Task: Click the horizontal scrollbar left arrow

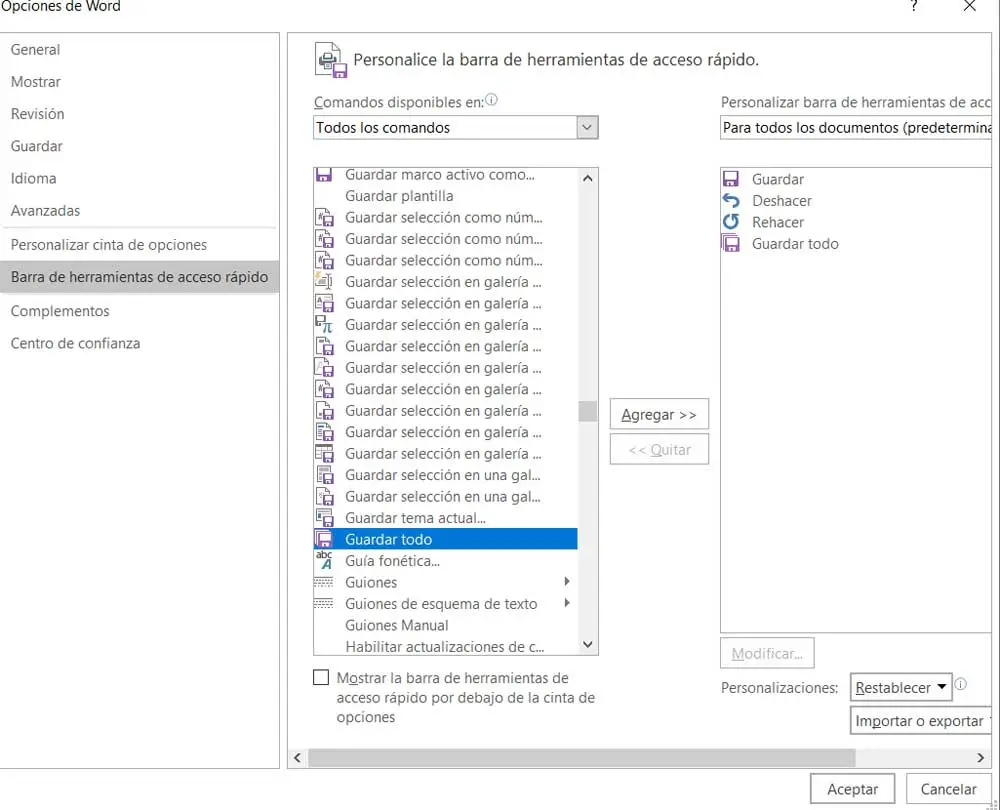Action: click(x=297, y=758)
